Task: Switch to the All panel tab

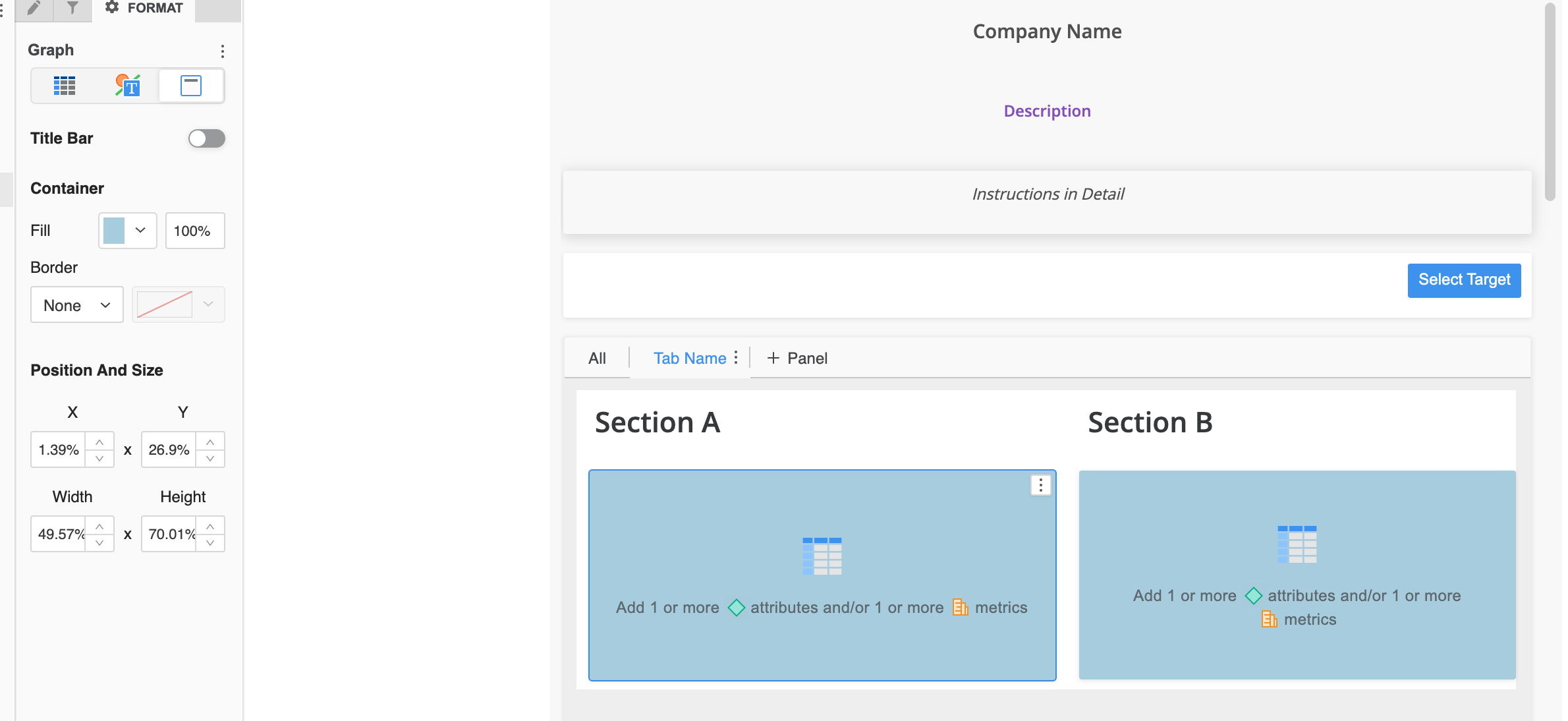Action: (597, 359)
